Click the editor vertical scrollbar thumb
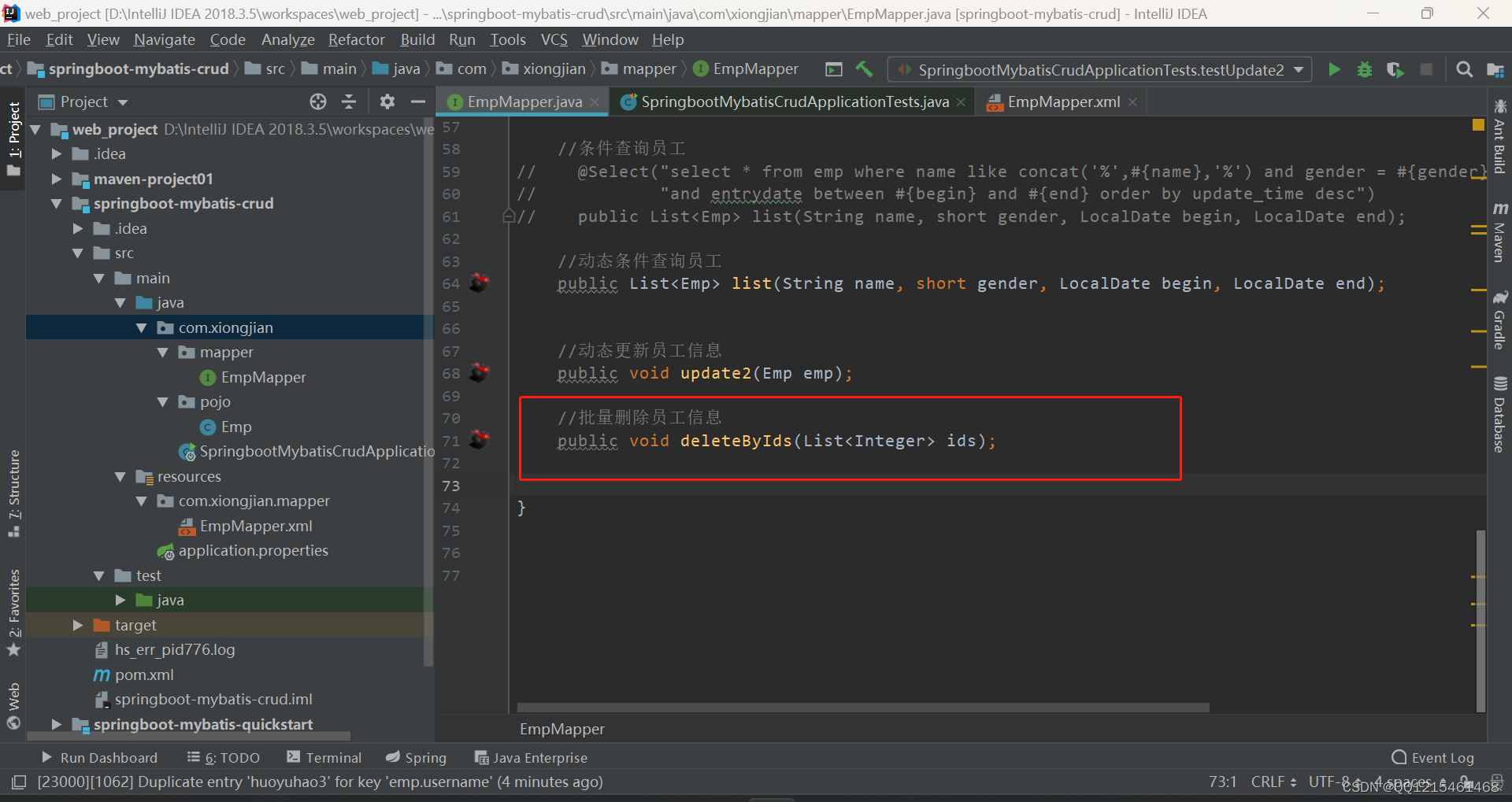1512x802 pixels. [1480, 621]
